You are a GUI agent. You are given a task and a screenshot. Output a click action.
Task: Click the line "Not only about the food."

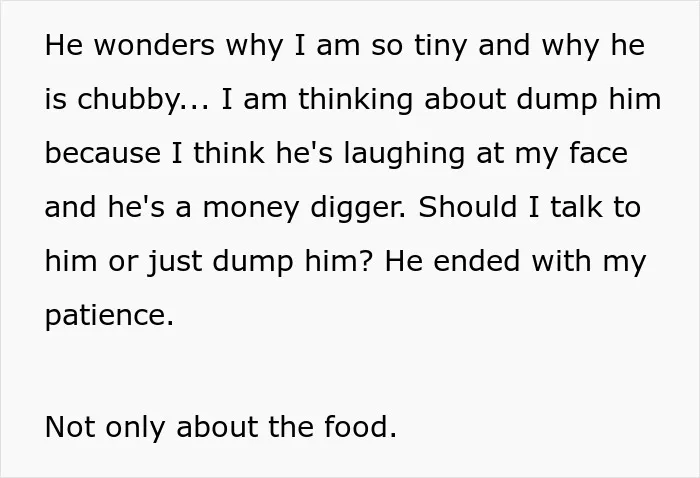click(x=221, y=427)
